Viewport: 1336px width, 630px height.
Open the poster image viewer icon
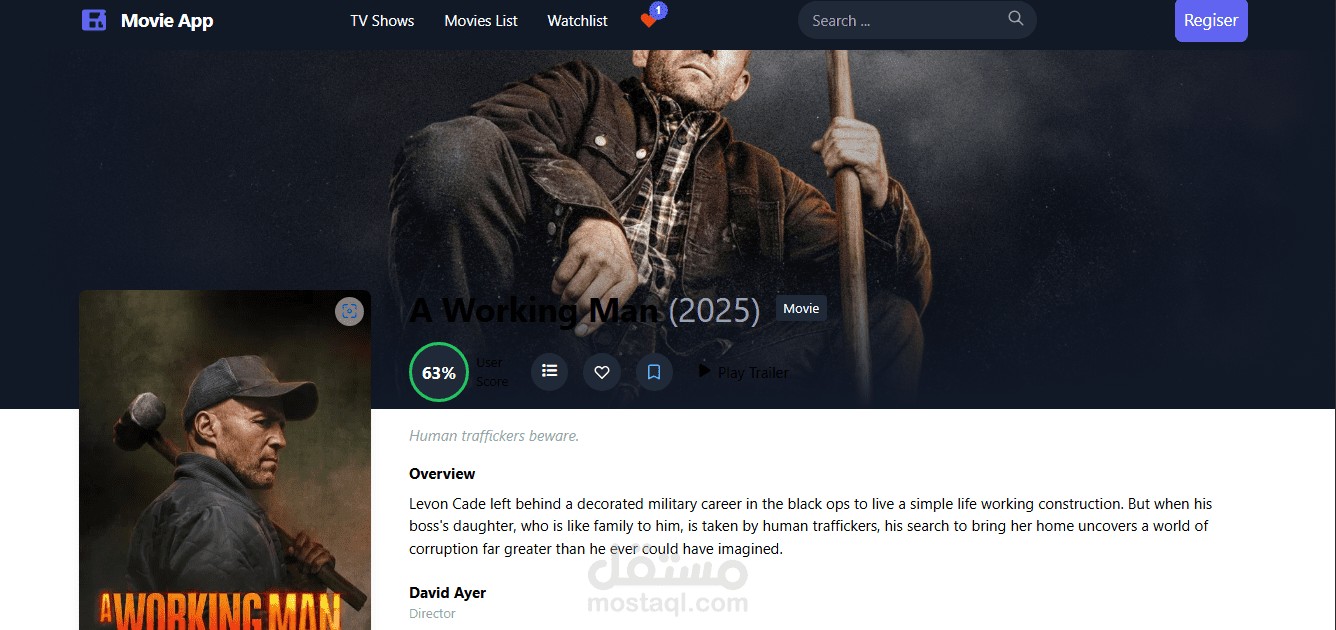349,311
